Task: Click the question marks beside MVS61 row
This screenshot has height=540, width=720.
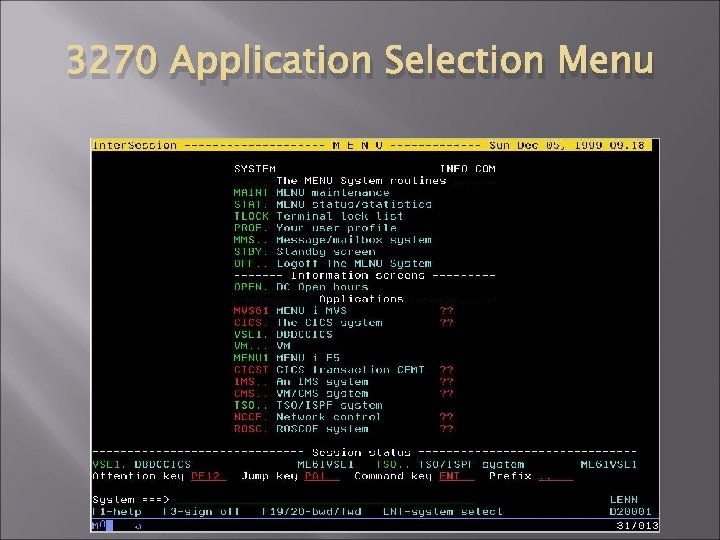Action: [447, 311]
